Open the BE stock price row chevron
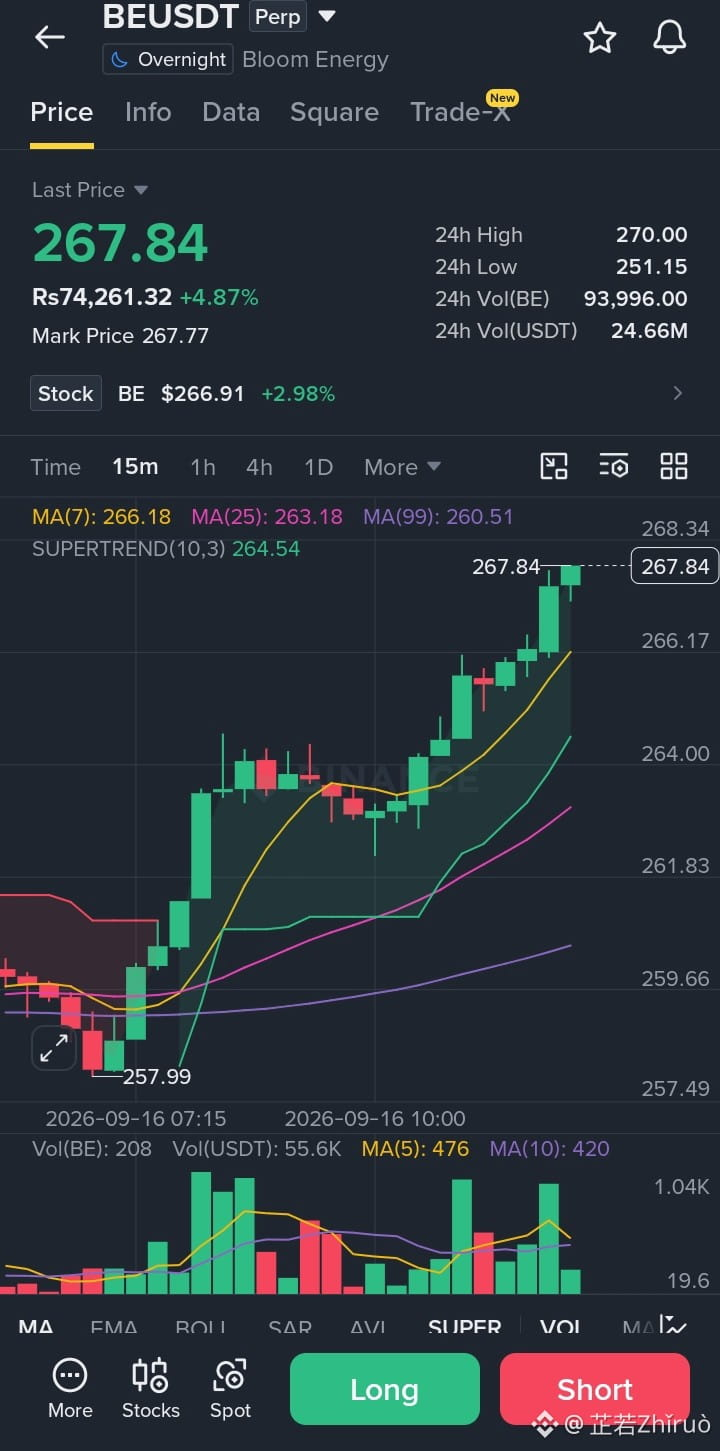 pos(678,393)
